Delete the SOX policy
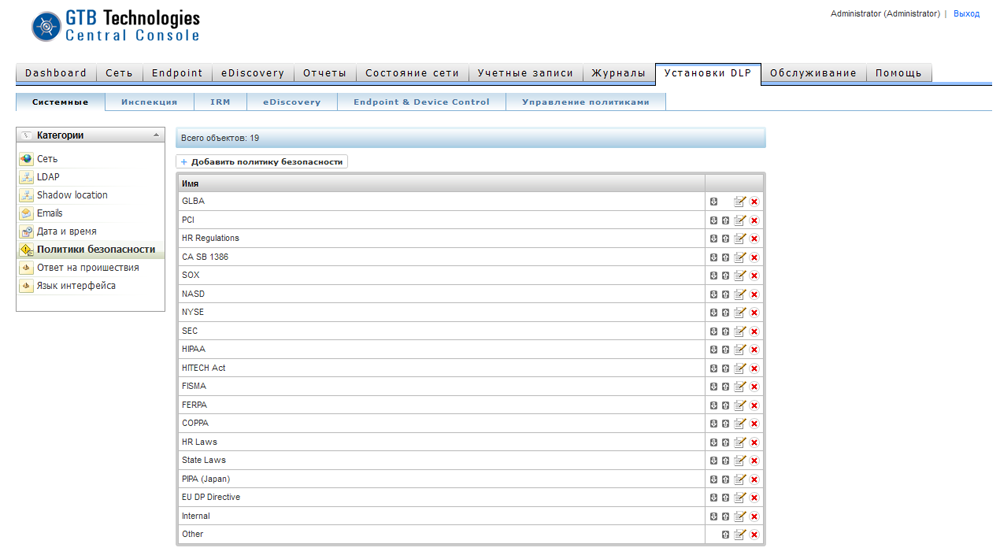 pos(754,275)
